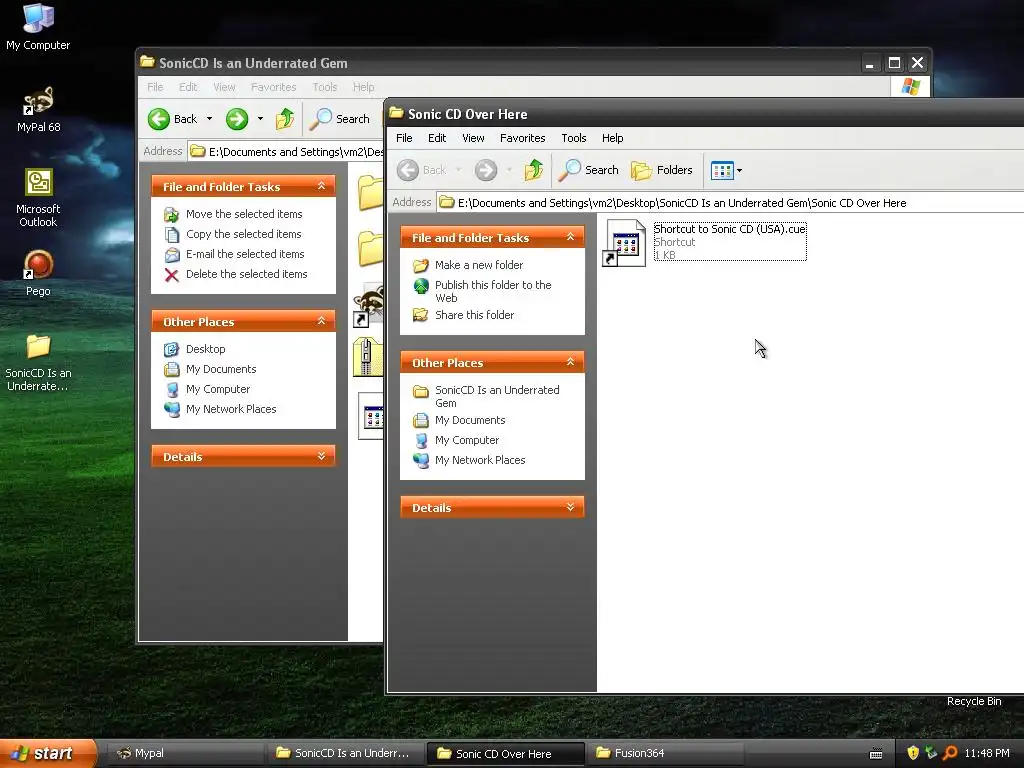Image resolution: width=1024 pixels, height=768 pixels.
Task: Click the keyboard icon on taskbar
Action: click(x=876, y=754)
